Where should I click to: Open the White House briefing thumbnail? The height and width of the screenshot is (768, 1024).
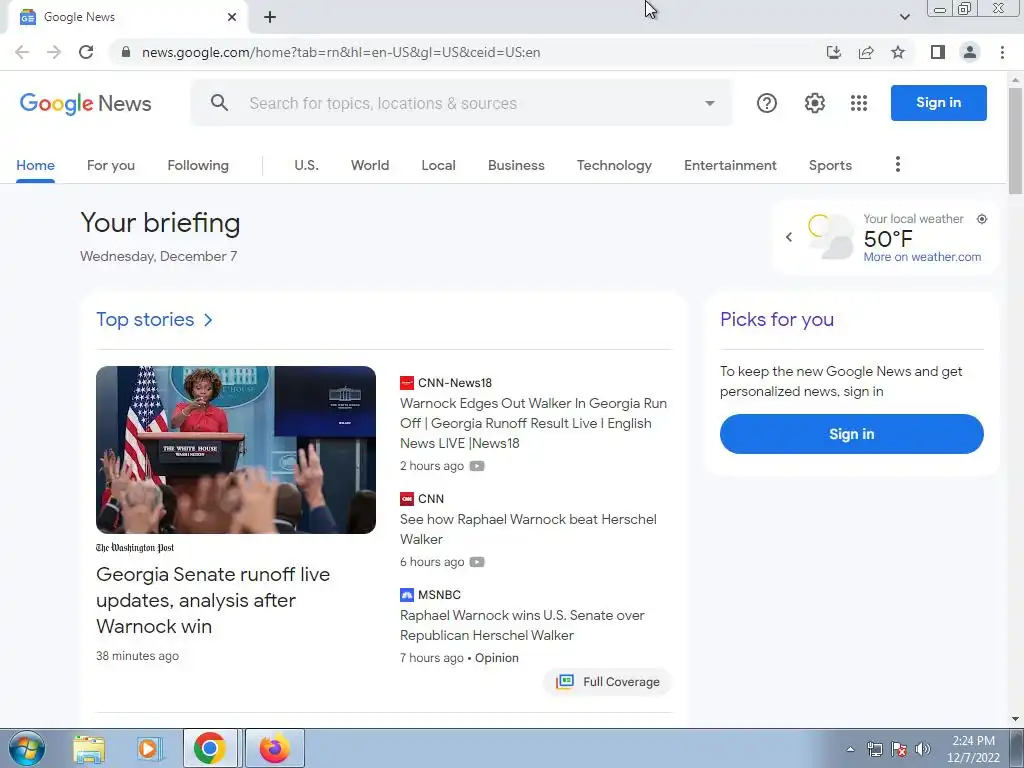coord(236,449)
